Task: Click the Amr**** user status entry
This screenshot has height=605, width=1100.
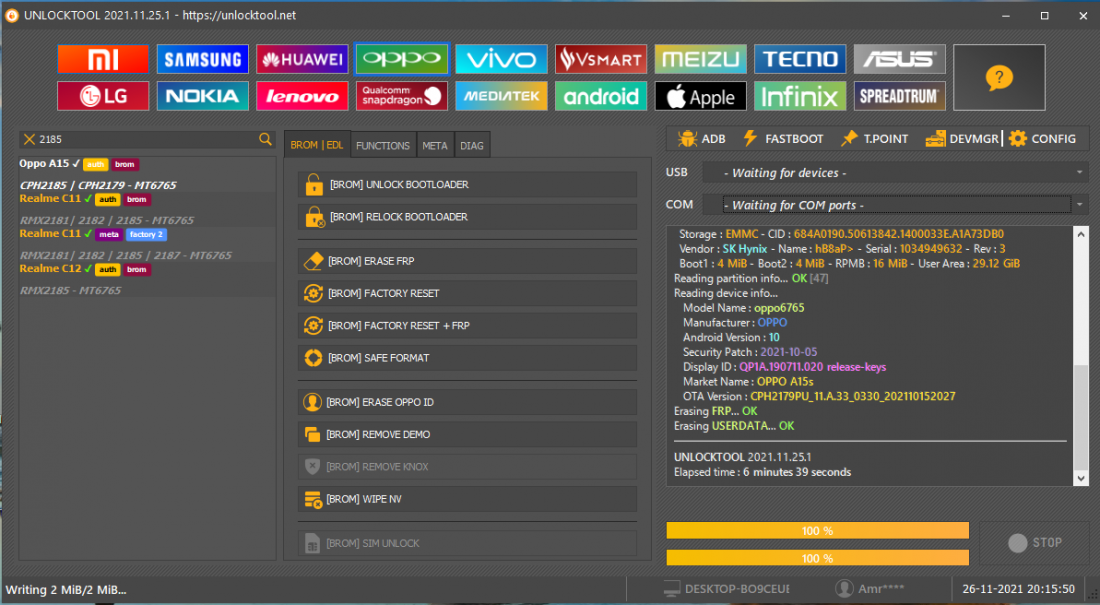Action: point(870,589)
